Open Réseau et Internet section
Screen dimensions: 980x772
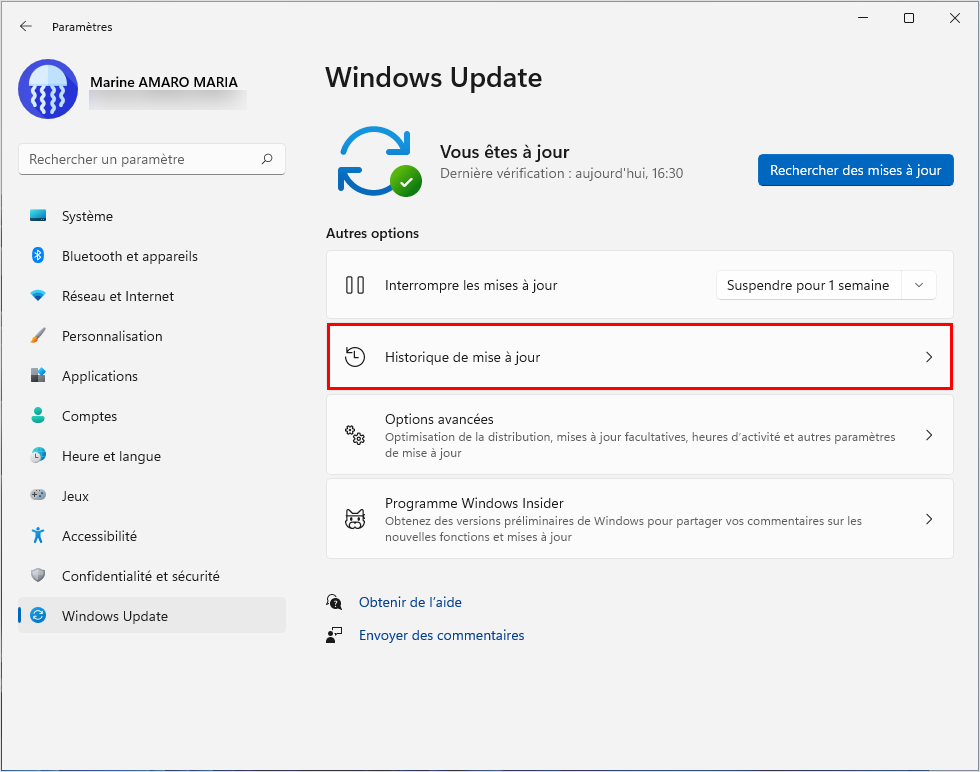click(152, 296)
